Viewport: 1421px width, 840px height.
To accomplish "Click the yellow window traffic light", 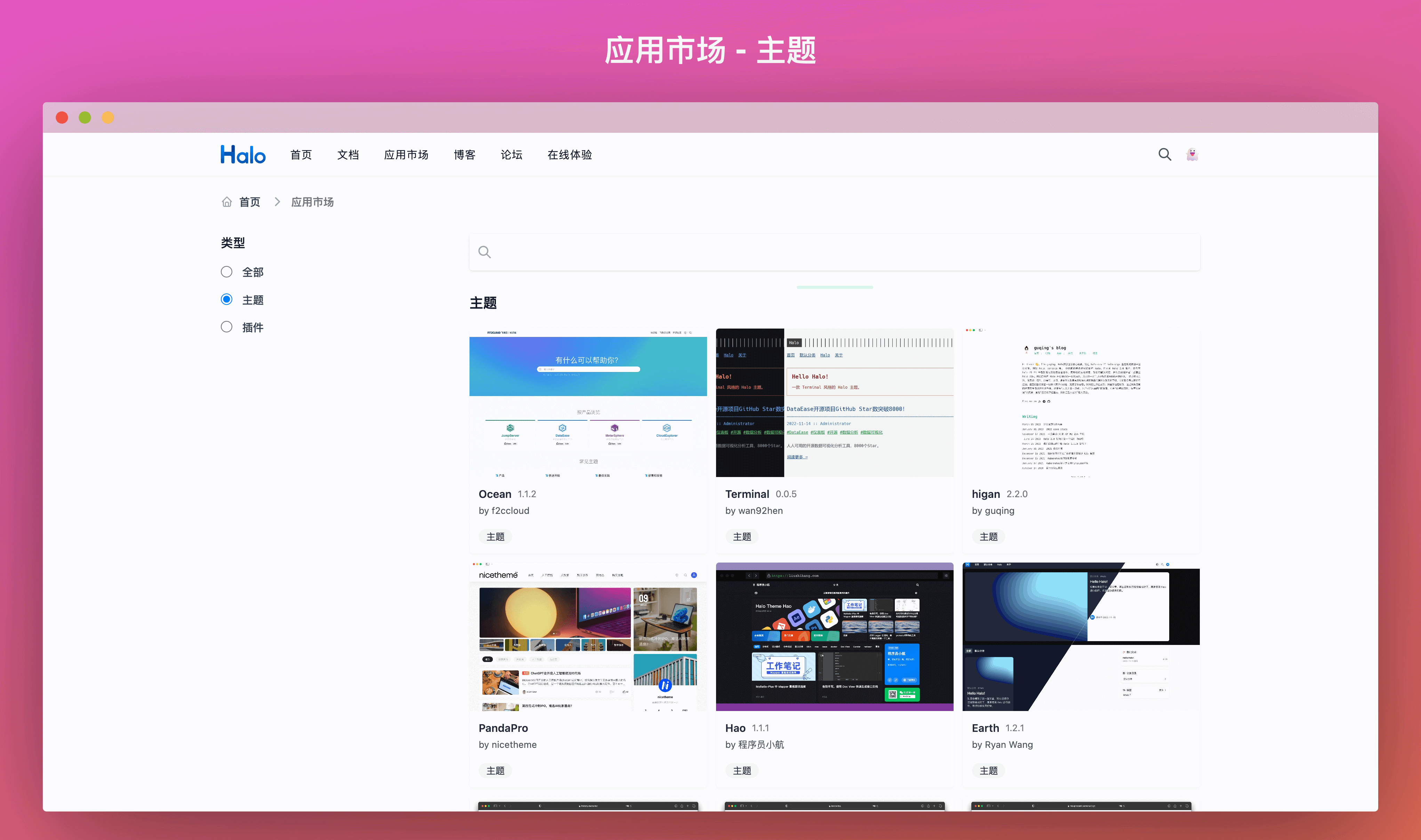I will click(107, 118).
